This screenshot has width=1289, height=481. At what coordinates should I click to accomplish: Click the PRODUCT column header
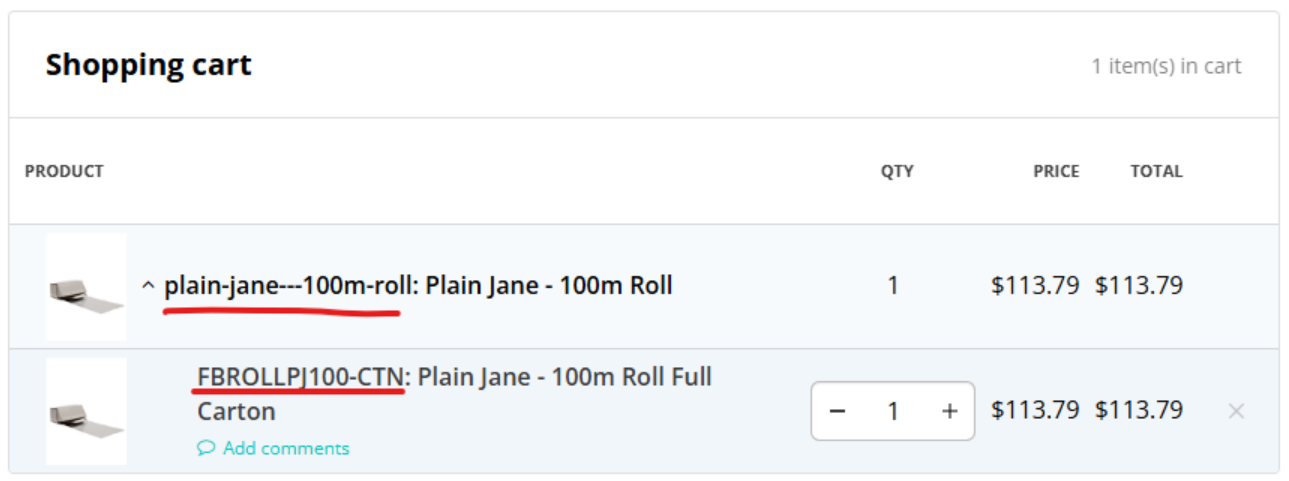pos(64,171)
